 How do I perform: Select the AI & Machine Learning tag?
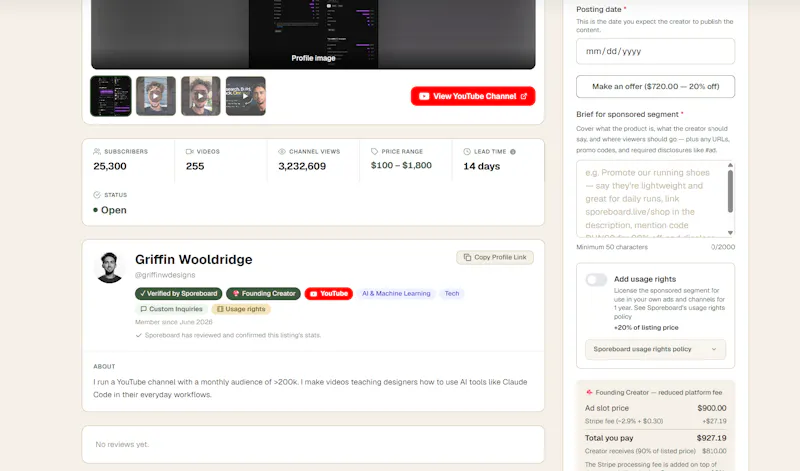pyautogui.click(x=396, y=293)
